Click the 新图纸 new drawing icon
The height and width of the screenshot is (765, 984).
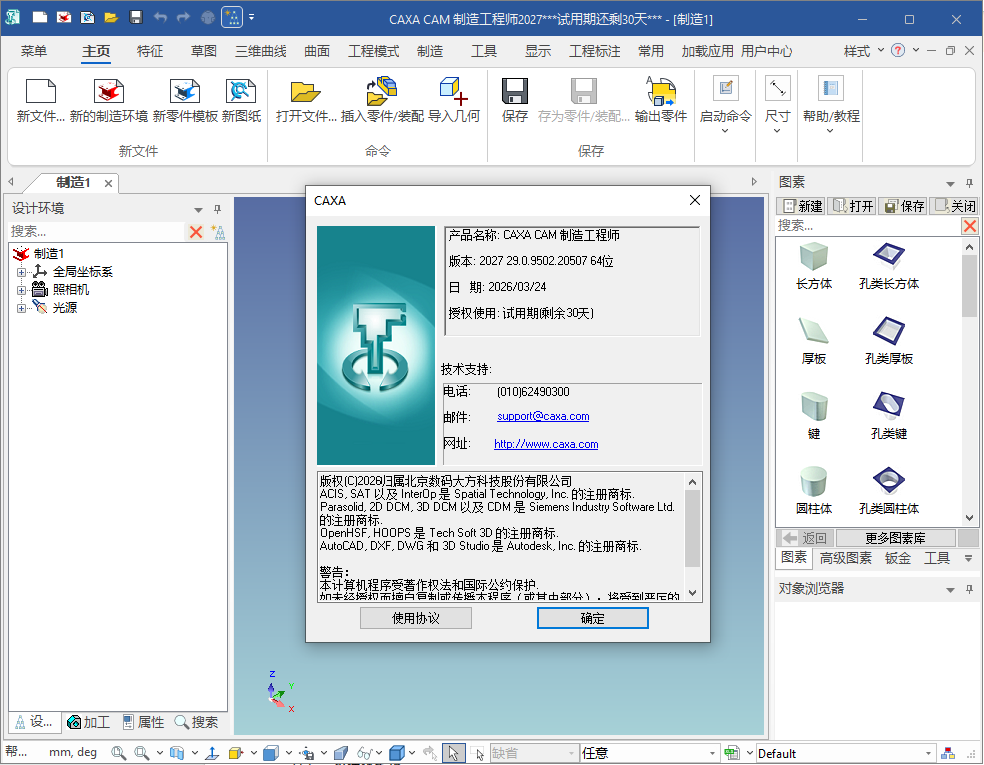point(241,92)
